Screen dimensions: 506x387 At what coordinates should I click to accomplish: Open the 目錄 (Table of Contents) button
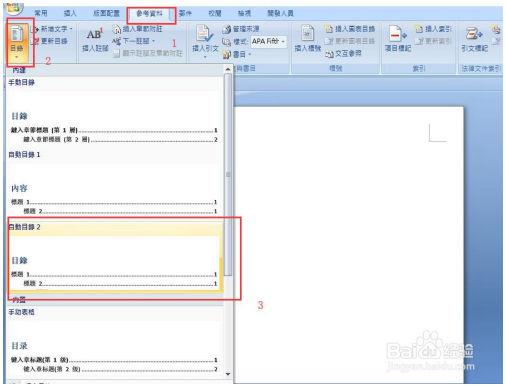[17, 41]
